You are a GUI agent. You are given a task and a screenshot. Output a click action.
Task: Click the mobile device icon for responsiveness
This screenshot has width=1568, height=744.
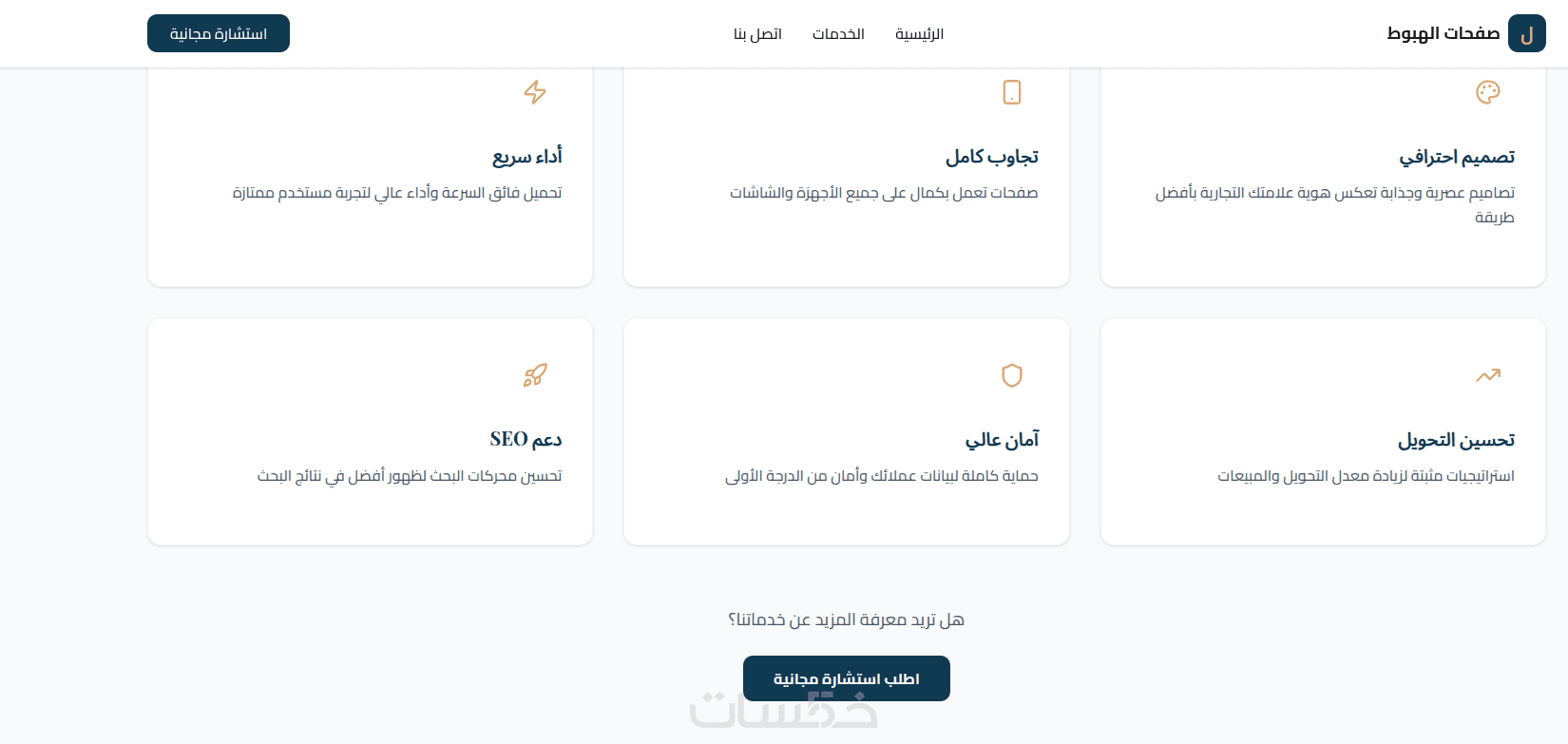coord(1012,92)
